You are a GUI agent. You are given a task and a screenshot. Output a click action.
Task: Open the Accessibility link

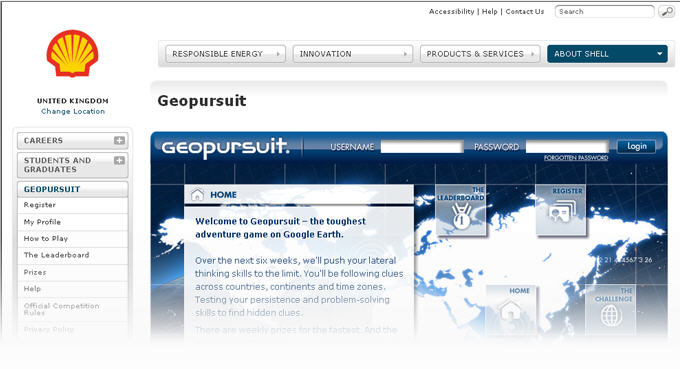451,12
